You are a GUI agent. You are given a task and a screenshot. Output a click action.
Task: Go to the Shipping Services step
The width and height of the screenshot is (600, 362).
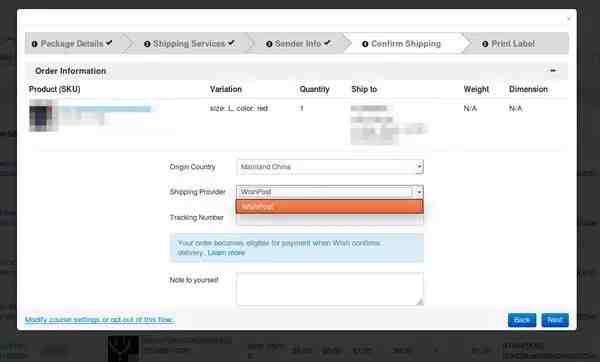coord(189,44)
